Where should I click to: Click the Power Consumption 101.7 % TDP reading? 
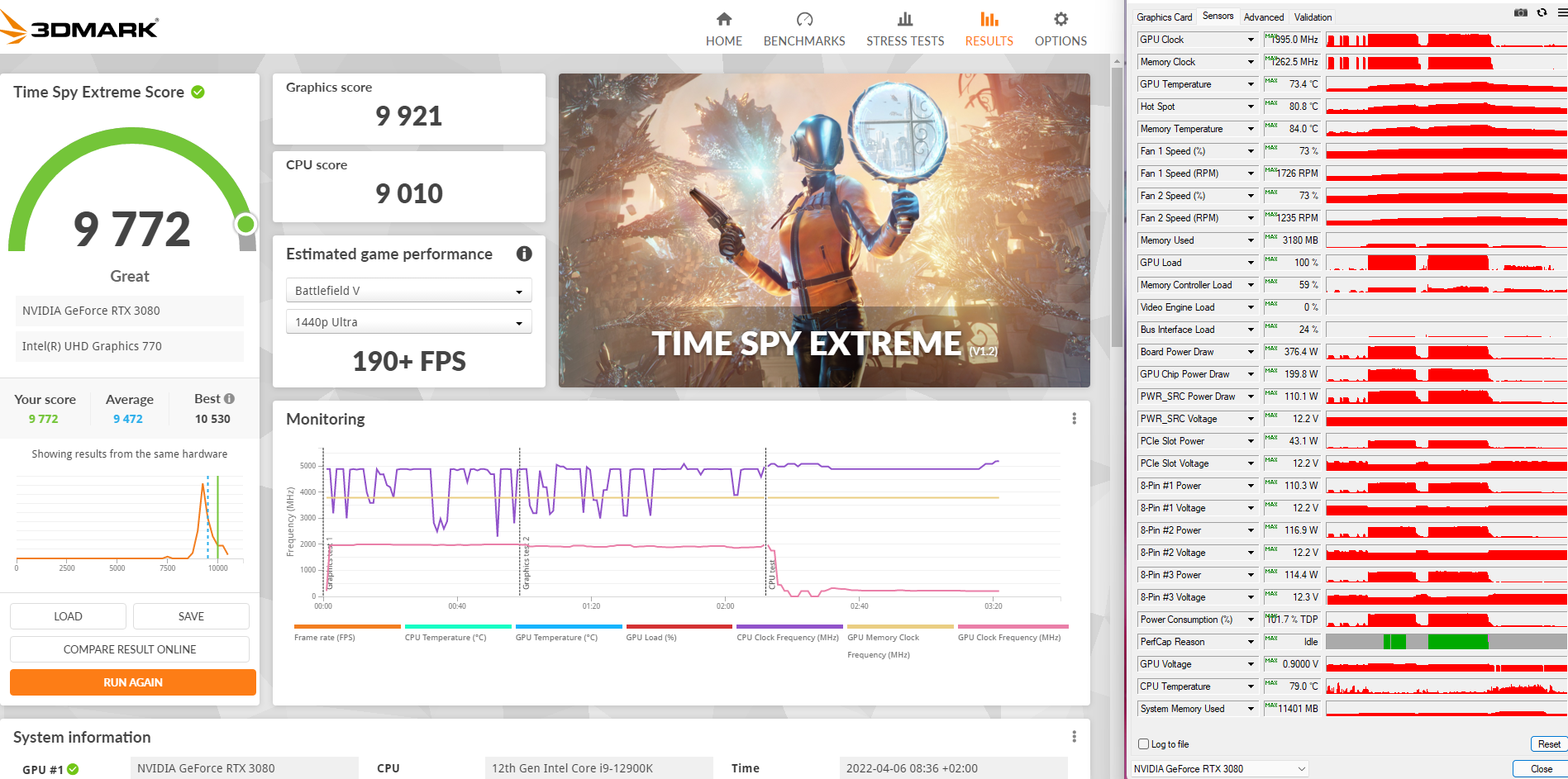(1292, 620)
